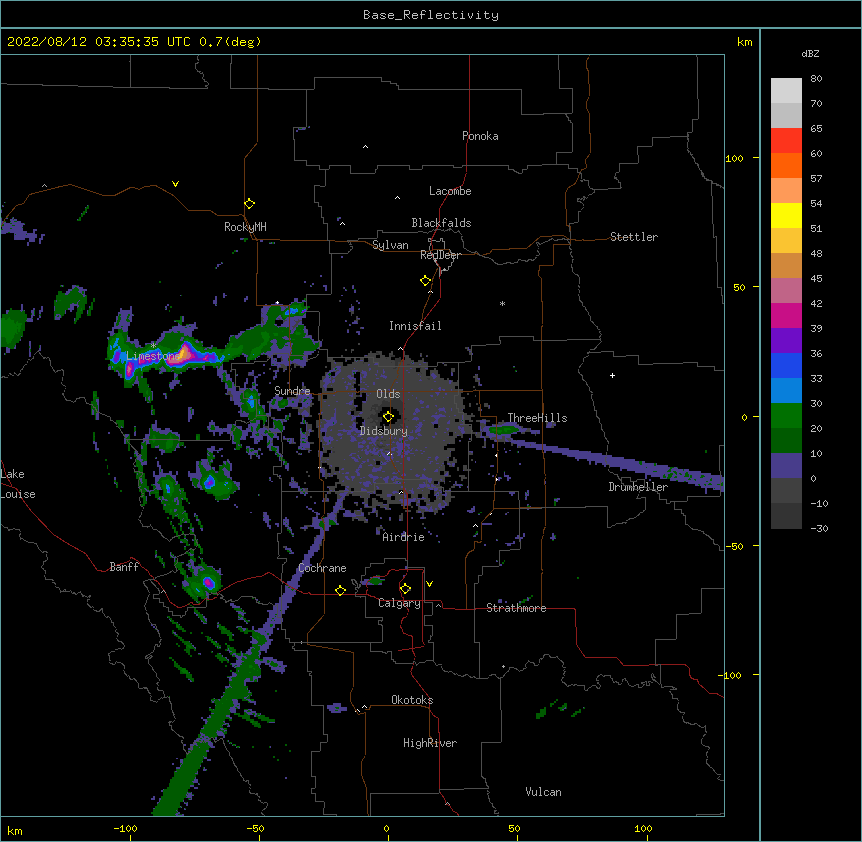Click the Limestone label over the storm cell
This screenshot has width=862, height=842.
point(154,356)
